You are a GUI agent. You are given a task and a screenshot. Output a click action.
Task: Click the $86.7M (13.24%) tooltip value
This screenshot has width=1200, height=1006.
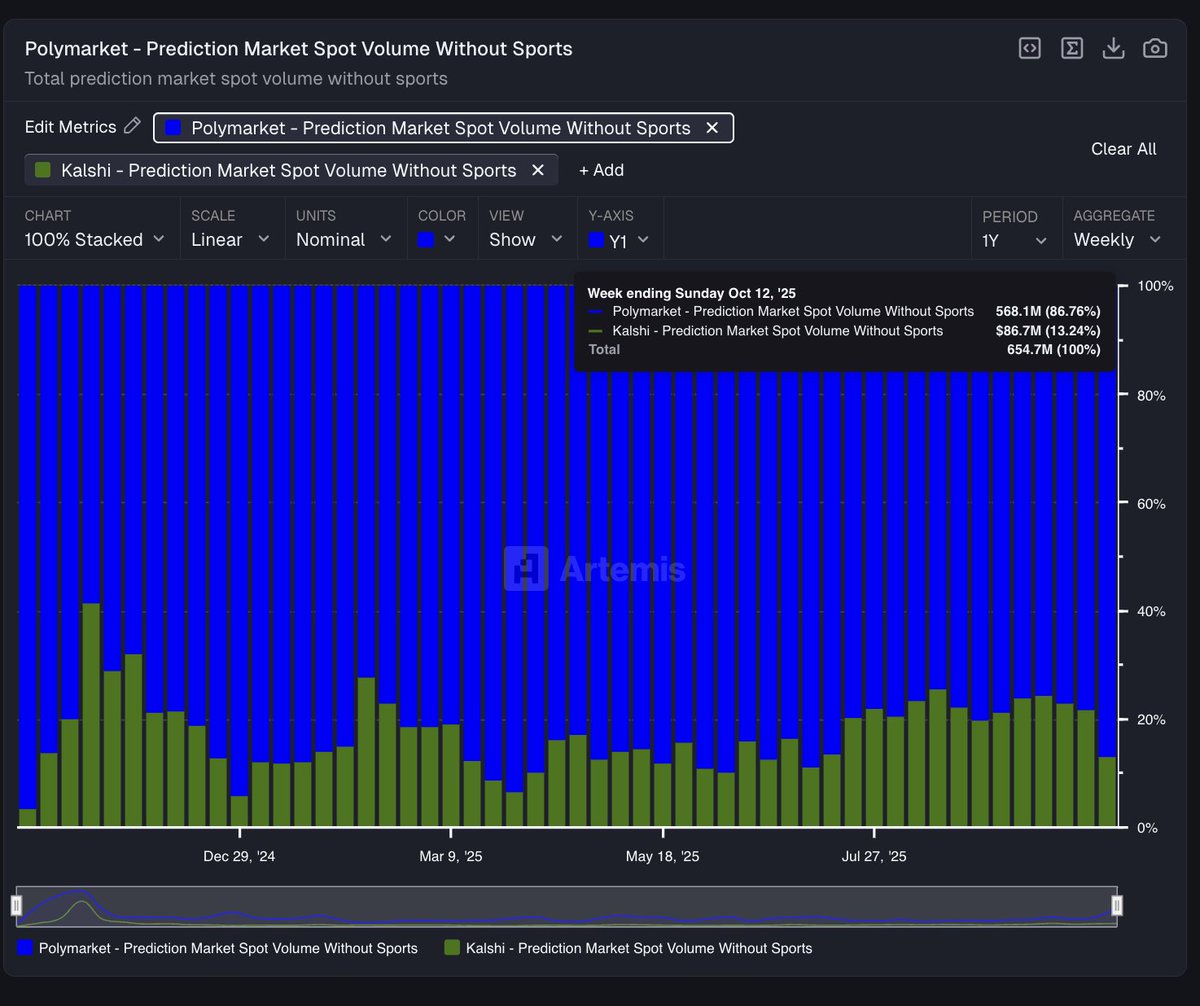click(1048, 330)
